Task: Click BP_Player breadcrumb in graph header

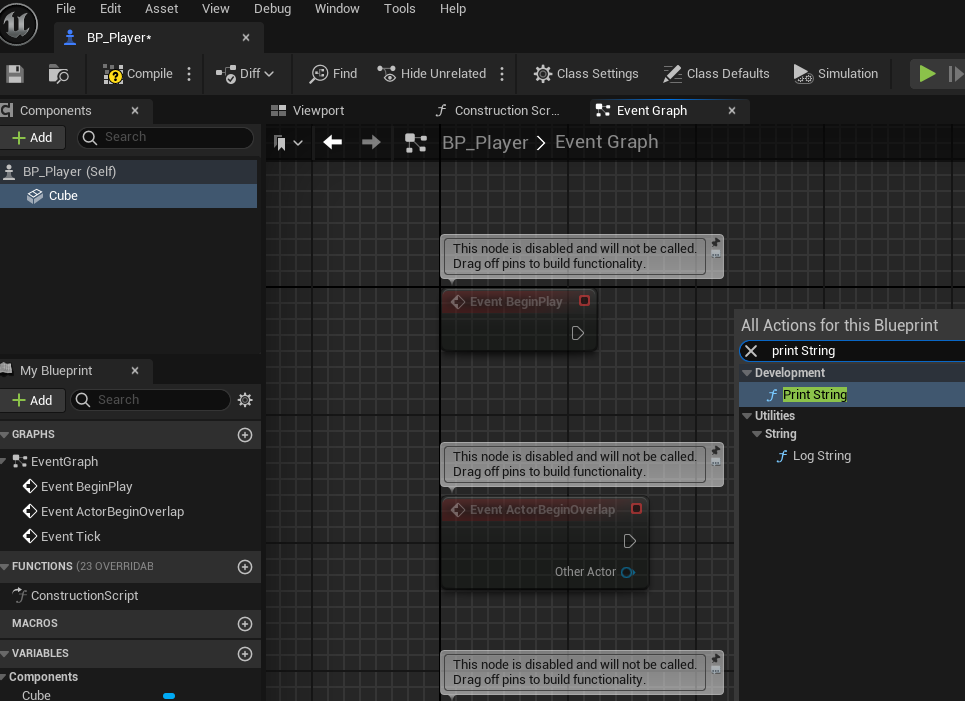Action: (485, 143)
